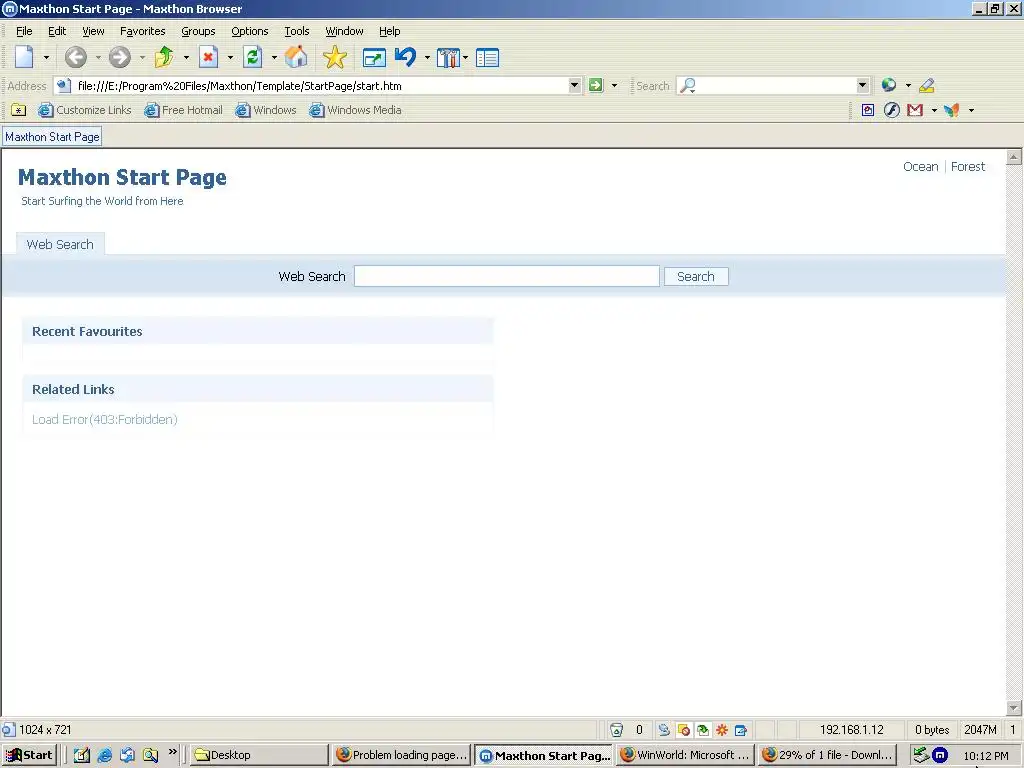Click the Search button on start page
The width and height of the screenshot is (1024, 768).
(x=696, y=276)
